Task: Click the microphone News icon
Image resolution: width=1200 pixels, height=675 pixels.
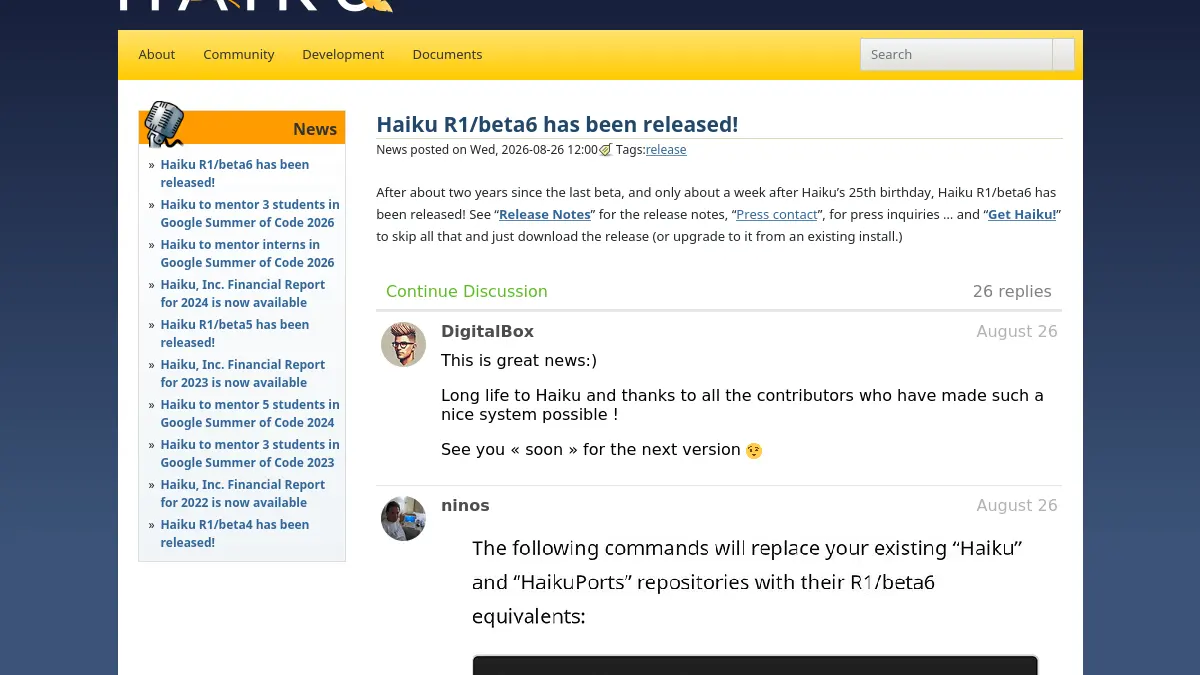Action: 164,124
